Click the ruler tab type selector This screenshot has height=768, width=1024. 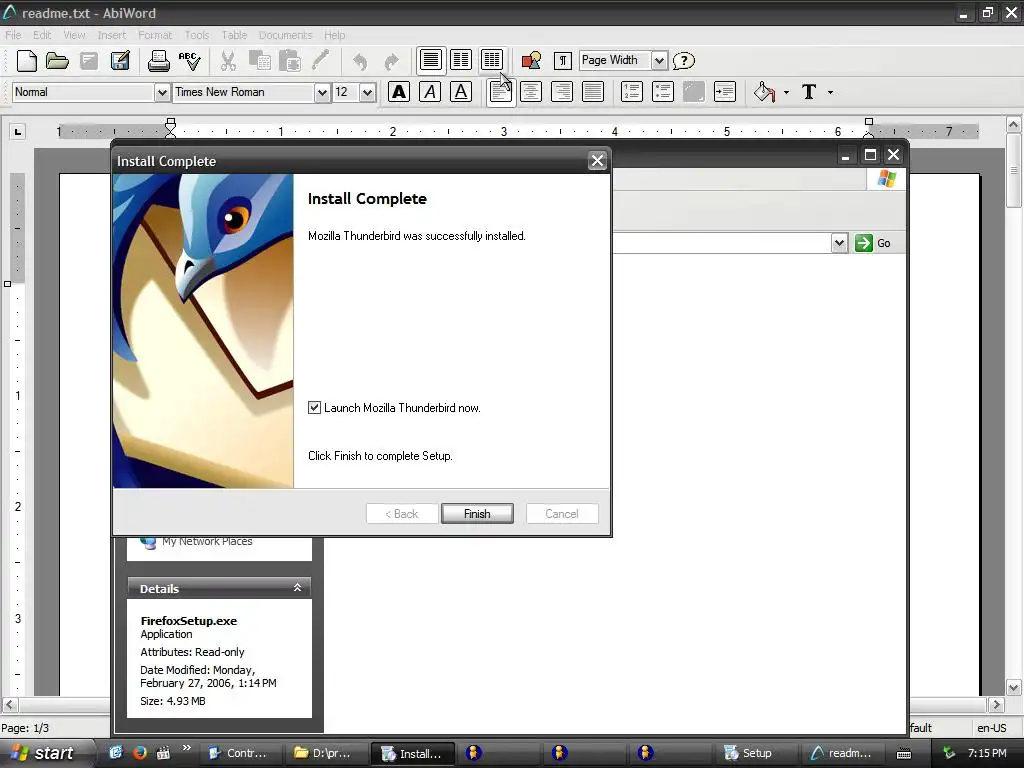pos(18,132)
